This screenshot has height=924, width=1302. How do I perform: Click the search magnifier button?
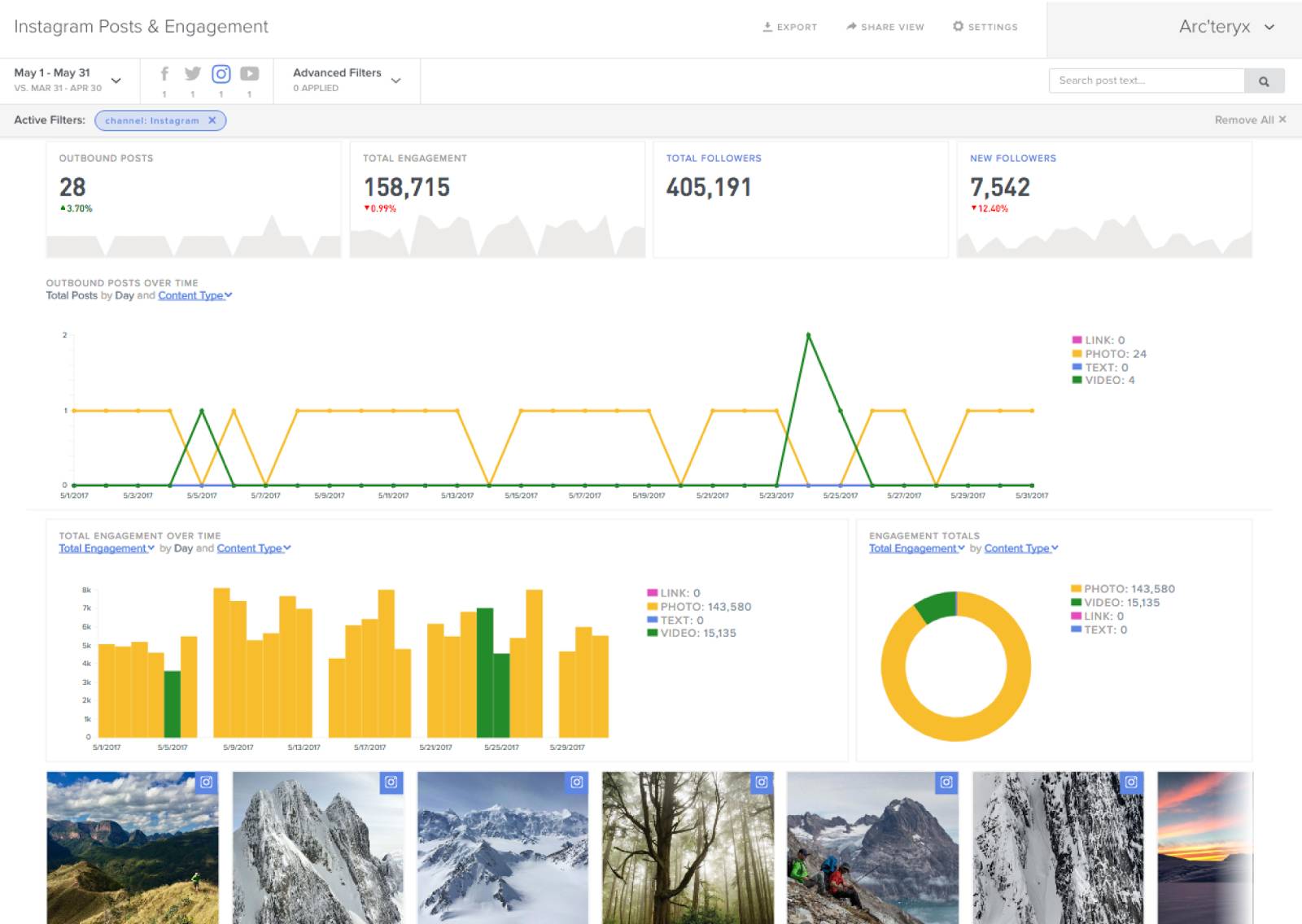1265,81
